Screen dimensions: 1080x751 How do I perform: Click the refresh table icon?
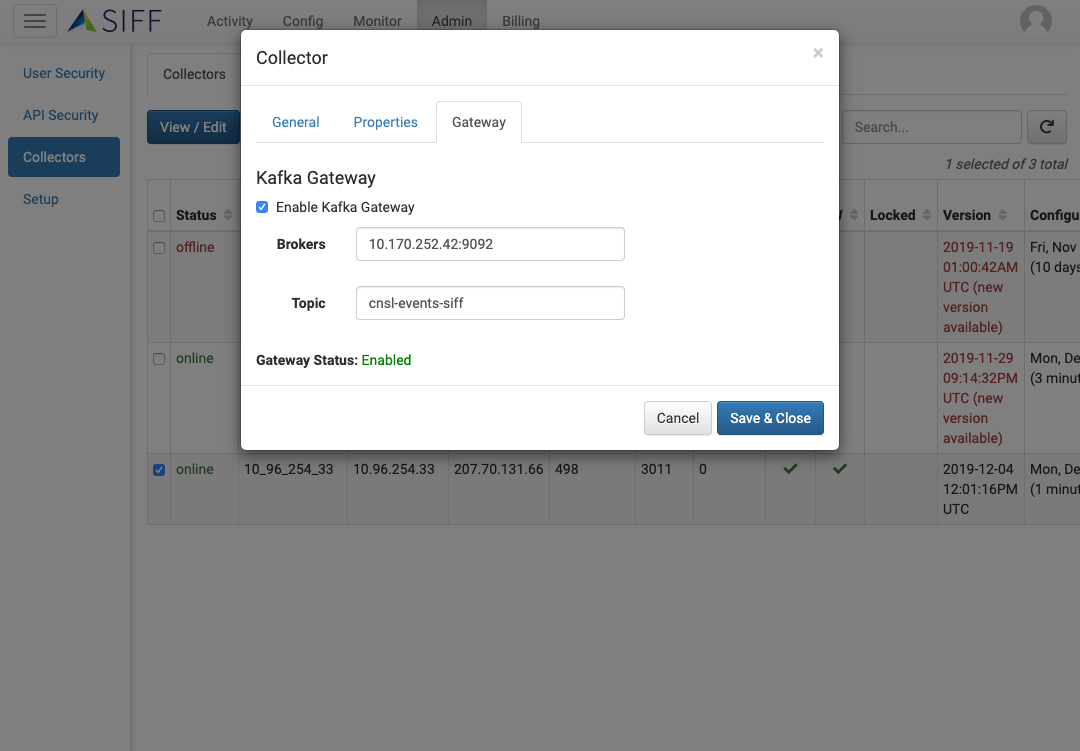pyautogui.click(x=1046, y=127)
